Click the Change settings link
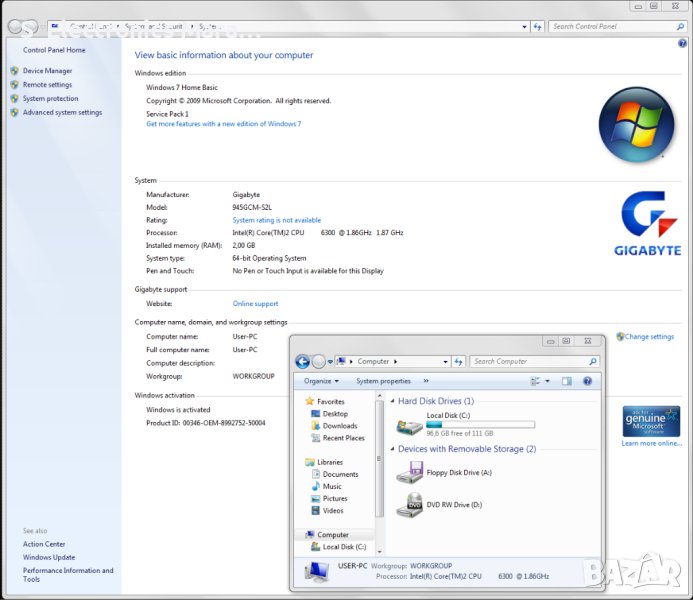The height and width of the screenshot is (600, 693). [x=649, y=337]
